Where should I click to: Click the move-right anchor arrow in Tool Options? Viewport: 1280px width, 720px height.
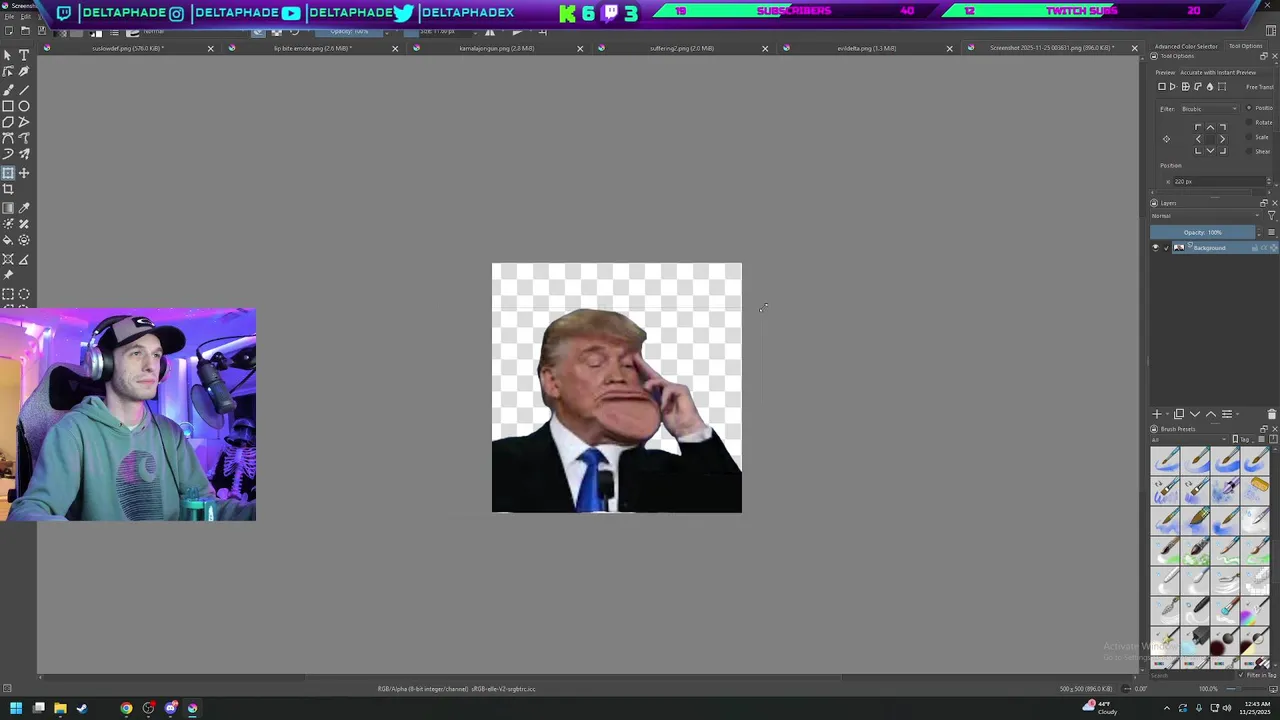coord(1222,139)
